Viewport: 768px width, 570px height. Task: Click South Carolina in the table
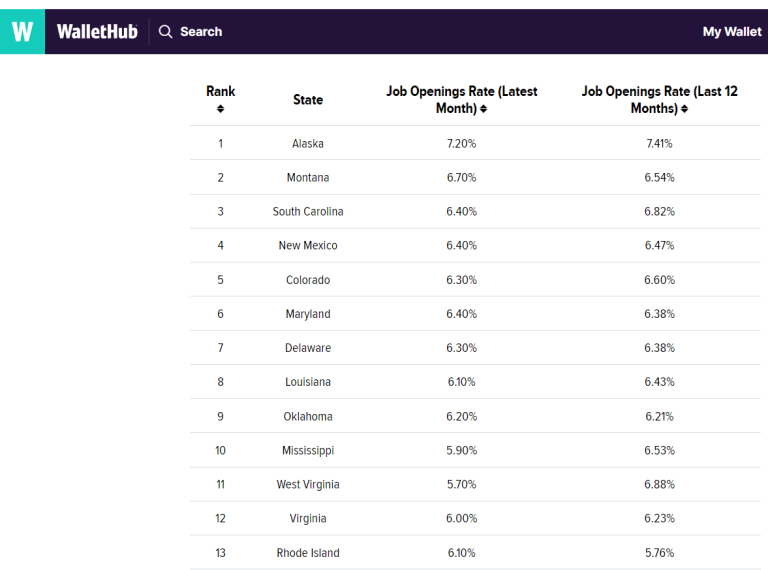[308, 212]
